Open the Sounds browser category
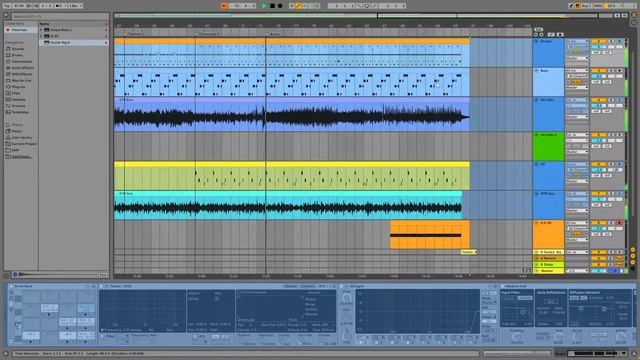Viewport: 640px width, 360px height. click(18, 49)
